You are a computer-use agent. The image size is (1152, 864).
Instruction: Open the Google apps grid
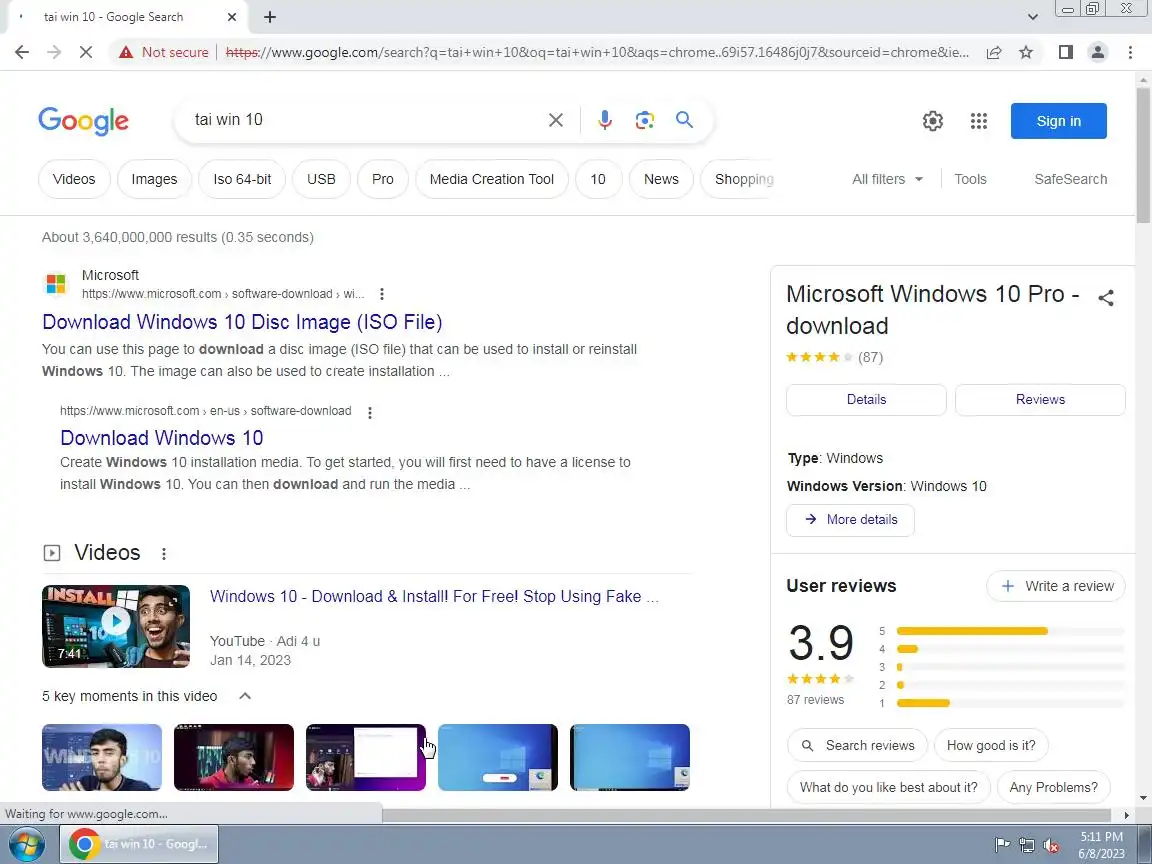[x=979, y=121]
